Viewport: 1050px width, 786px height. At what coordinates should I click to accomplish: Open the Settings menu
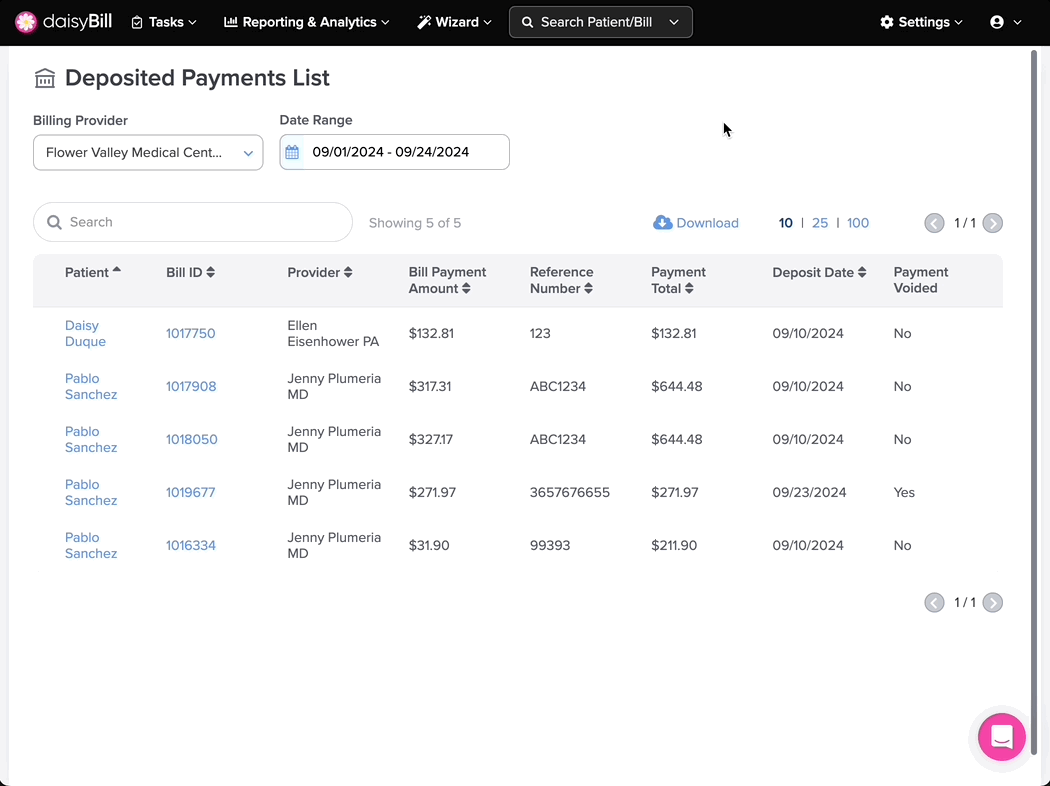coord(921,22)
